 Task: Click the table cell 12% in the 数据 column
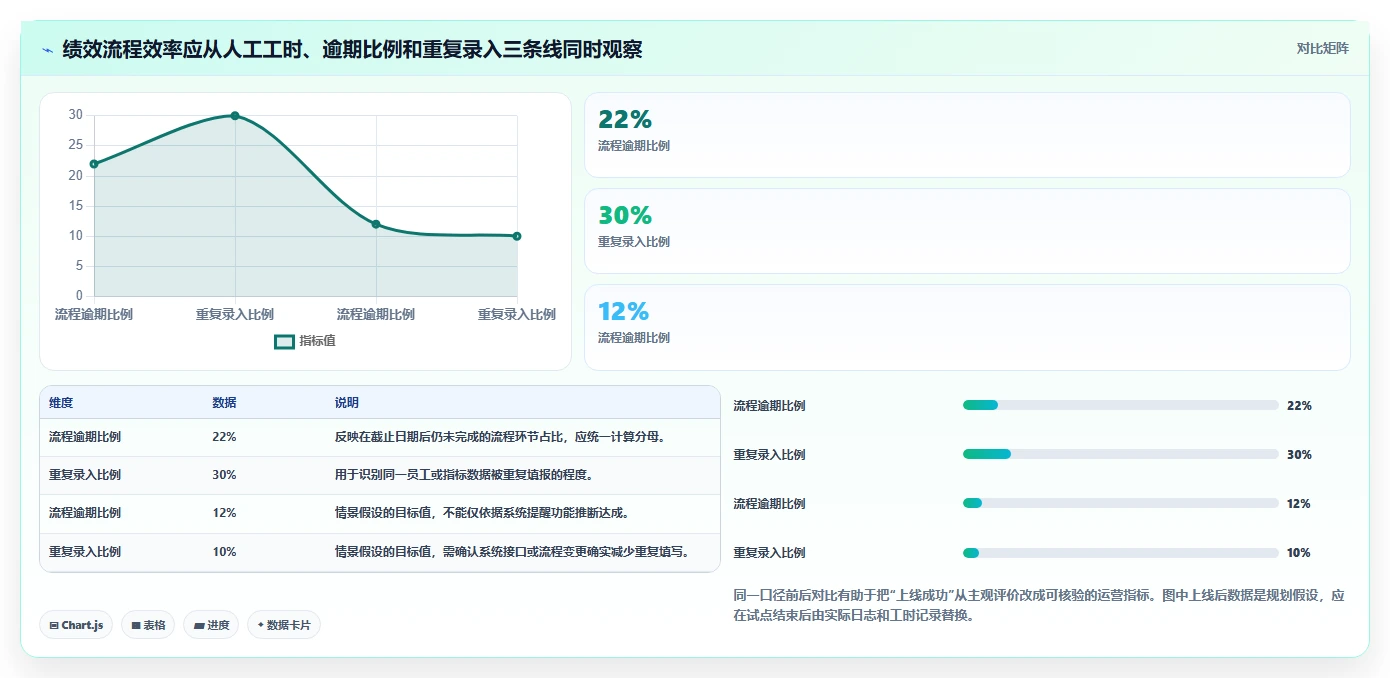point(224,513)
